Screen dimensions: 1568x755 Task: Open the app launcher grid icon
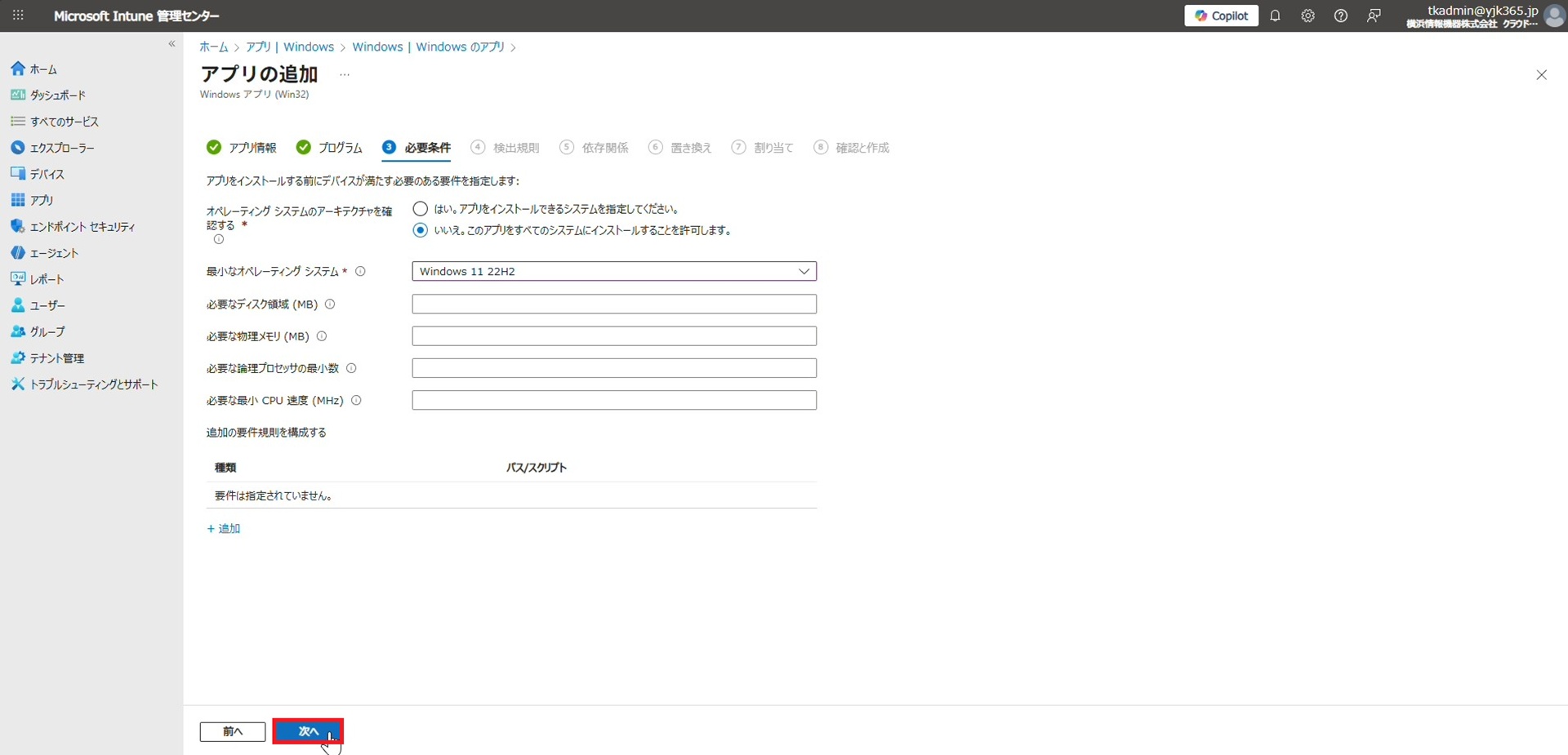click(18, 16)
